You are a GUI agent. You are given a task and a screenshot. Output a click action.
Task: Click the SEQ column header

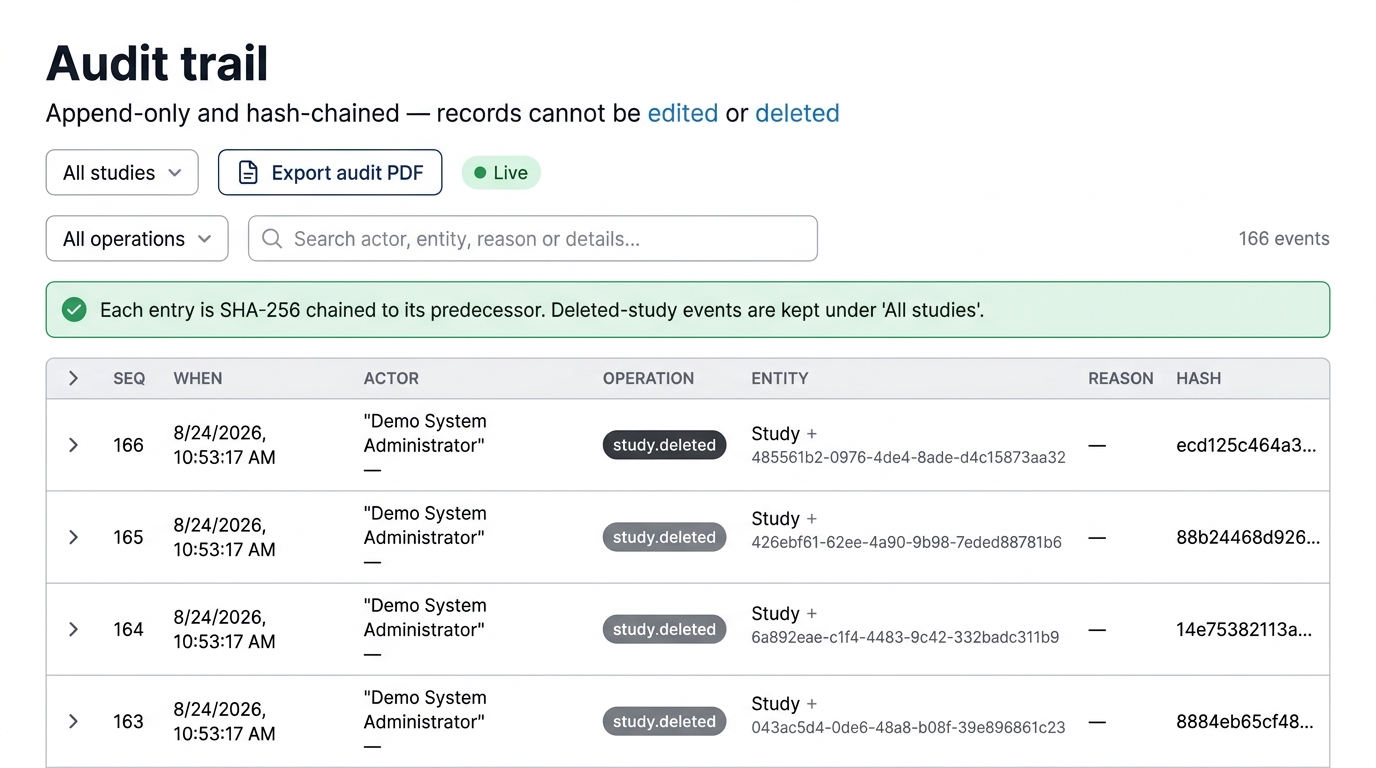129,378
